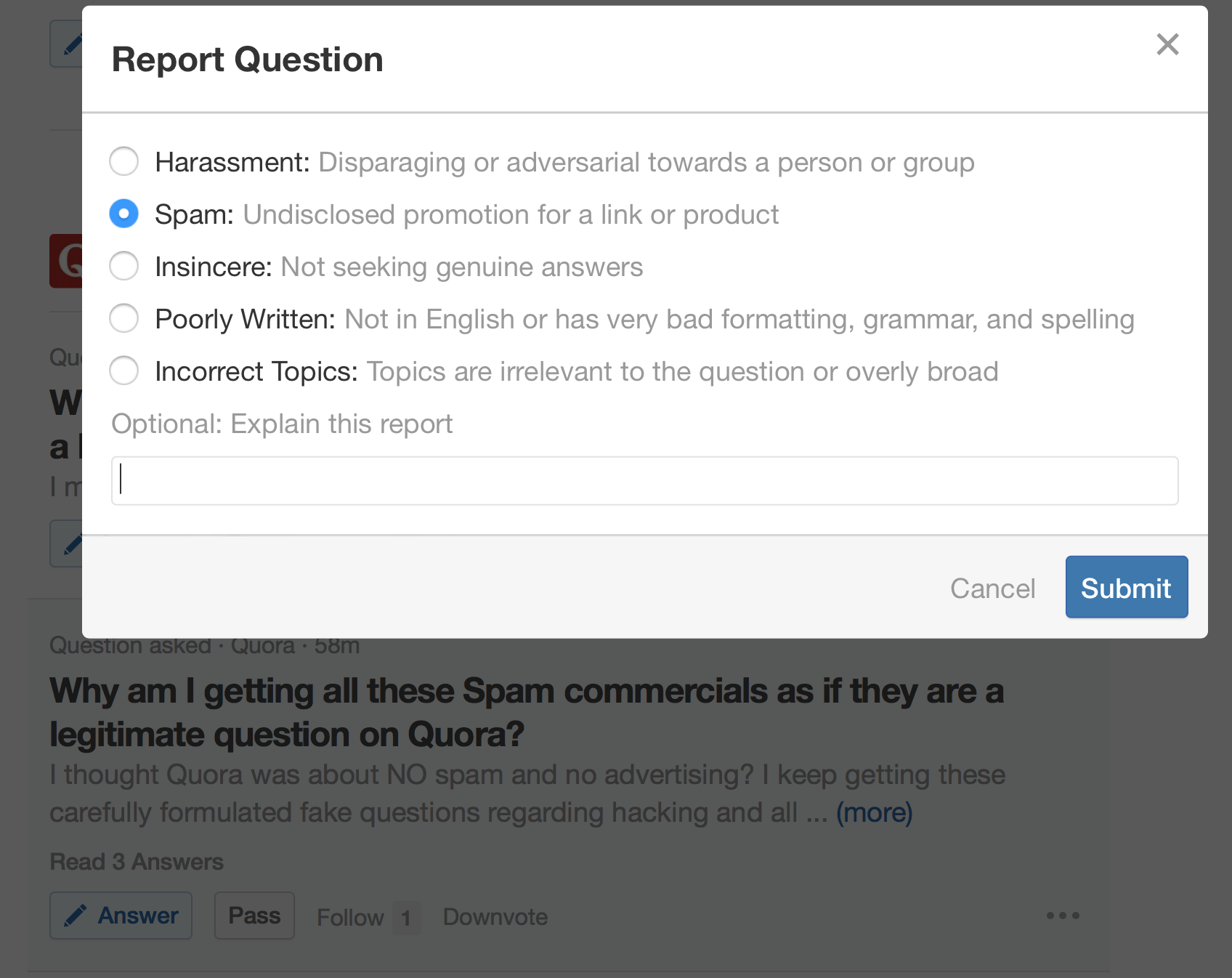Viewport: 1232px width, 978px height.
Task: Cancel the report
Action: (992, 588)
